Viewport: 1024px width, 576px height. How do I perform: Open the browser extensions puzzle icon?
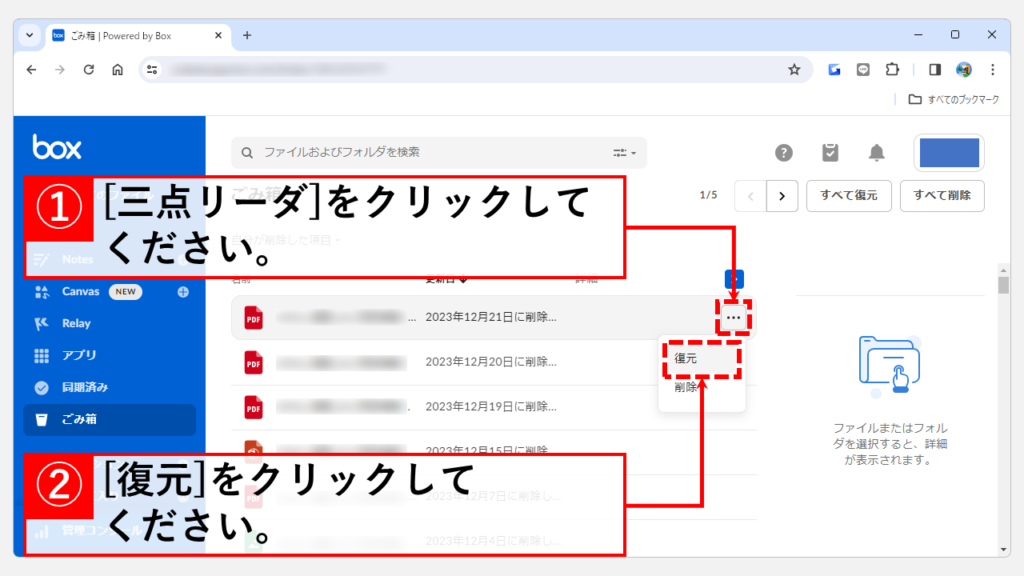click(x=892, y=69)
